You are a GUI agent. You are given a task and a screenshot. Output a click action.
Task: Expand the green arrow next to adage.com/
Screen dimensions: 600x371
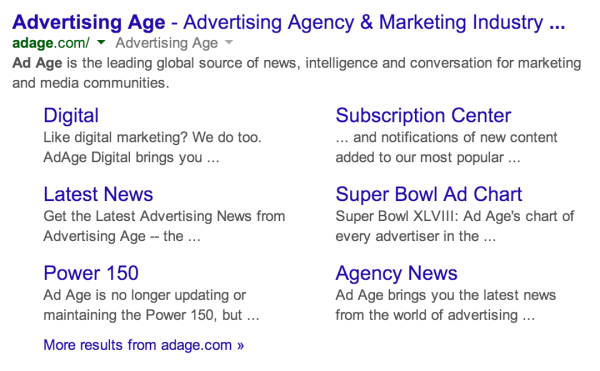101,42
